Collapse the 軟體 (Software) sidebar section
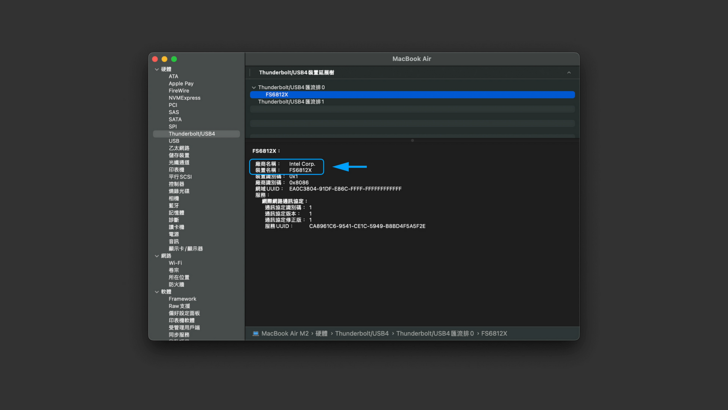 pos(156,292)
